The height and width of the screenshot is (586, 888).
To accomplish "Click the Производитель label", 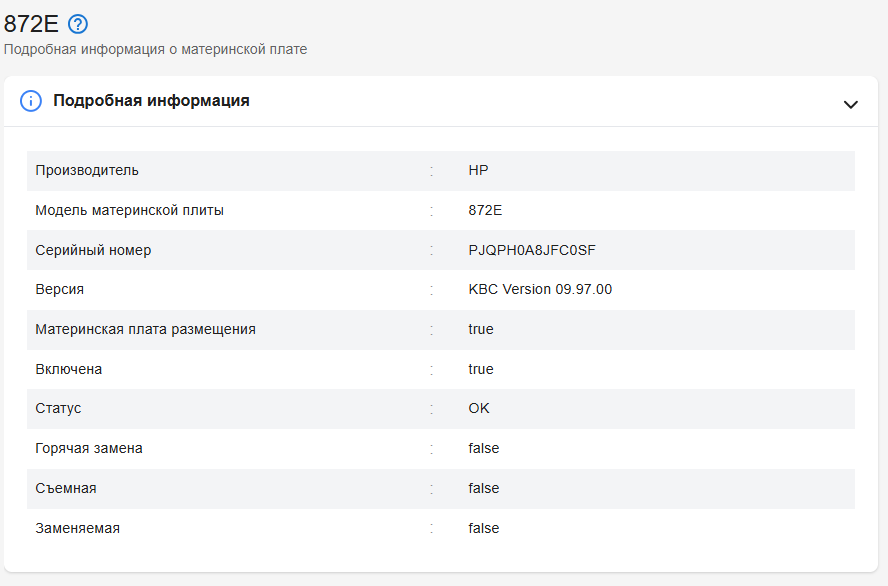I will [87, 170].
